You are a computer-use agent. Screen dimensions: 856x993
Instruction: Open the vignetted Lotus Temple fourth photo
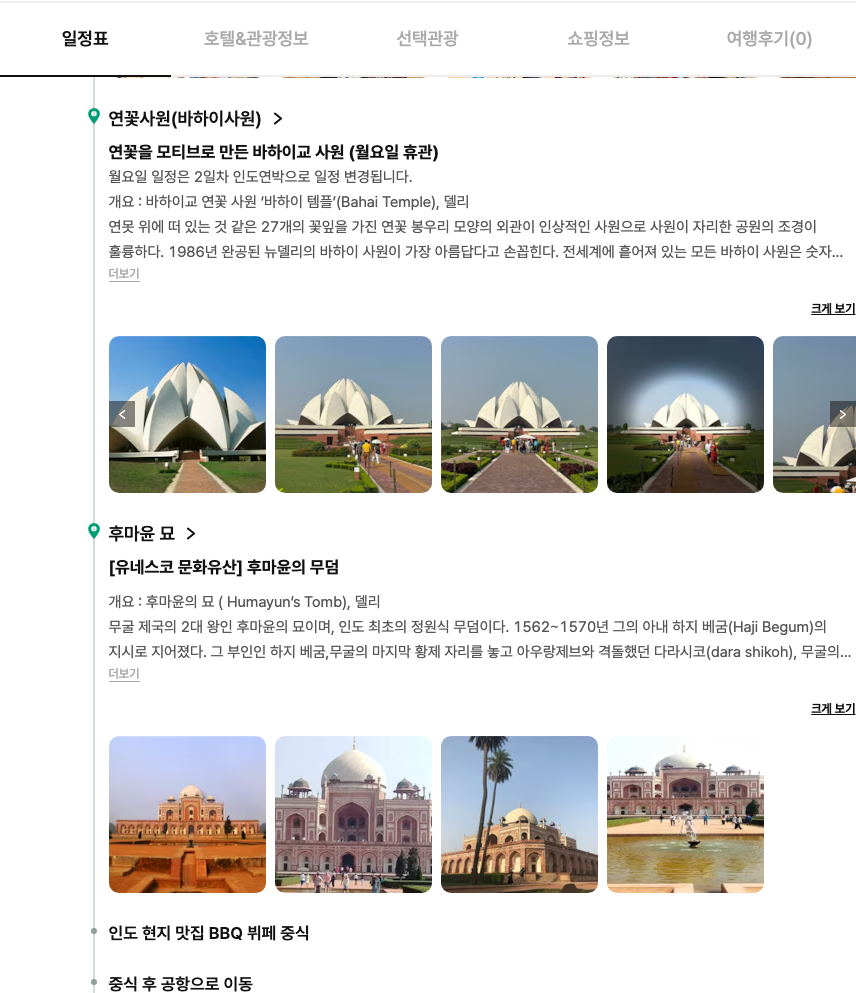tap(685, 414)
